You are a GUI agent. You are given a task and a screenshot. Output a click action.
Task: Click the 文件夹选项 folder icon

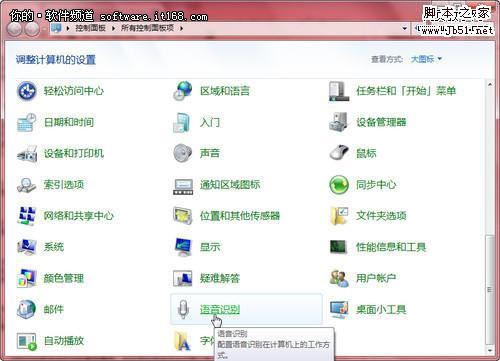(339, 216)
